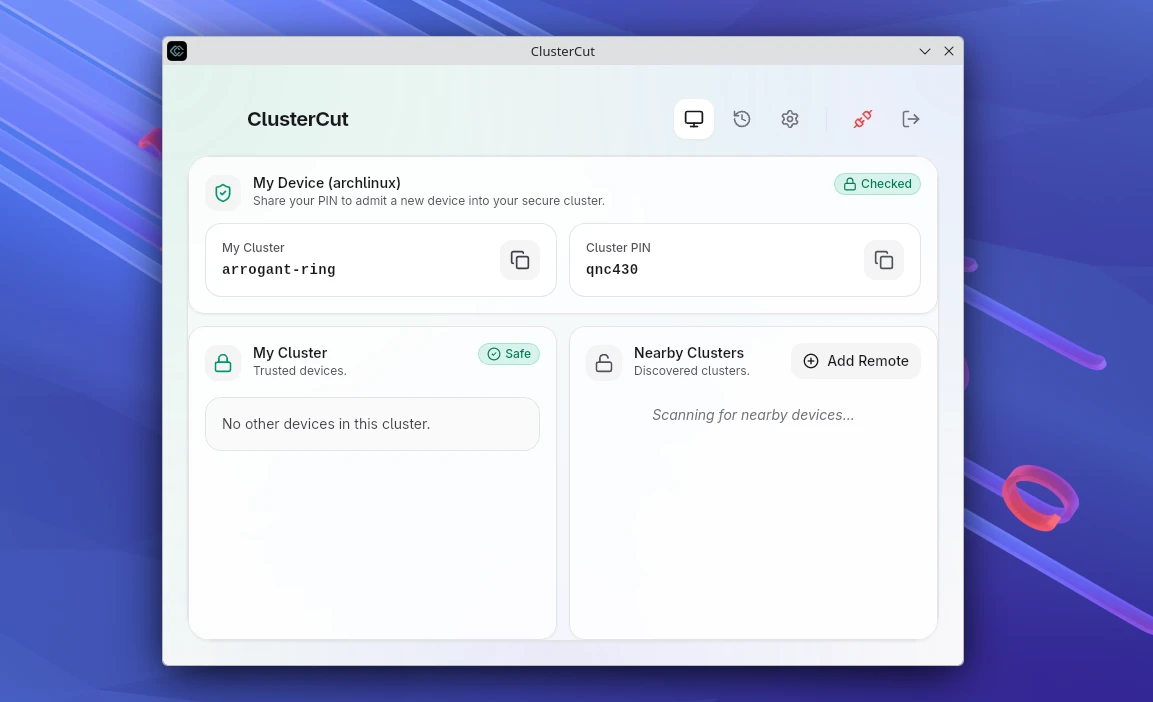1153x702 pixels.
Task: Select the "My Device (archlinux)" label
Action: point(326,183)
